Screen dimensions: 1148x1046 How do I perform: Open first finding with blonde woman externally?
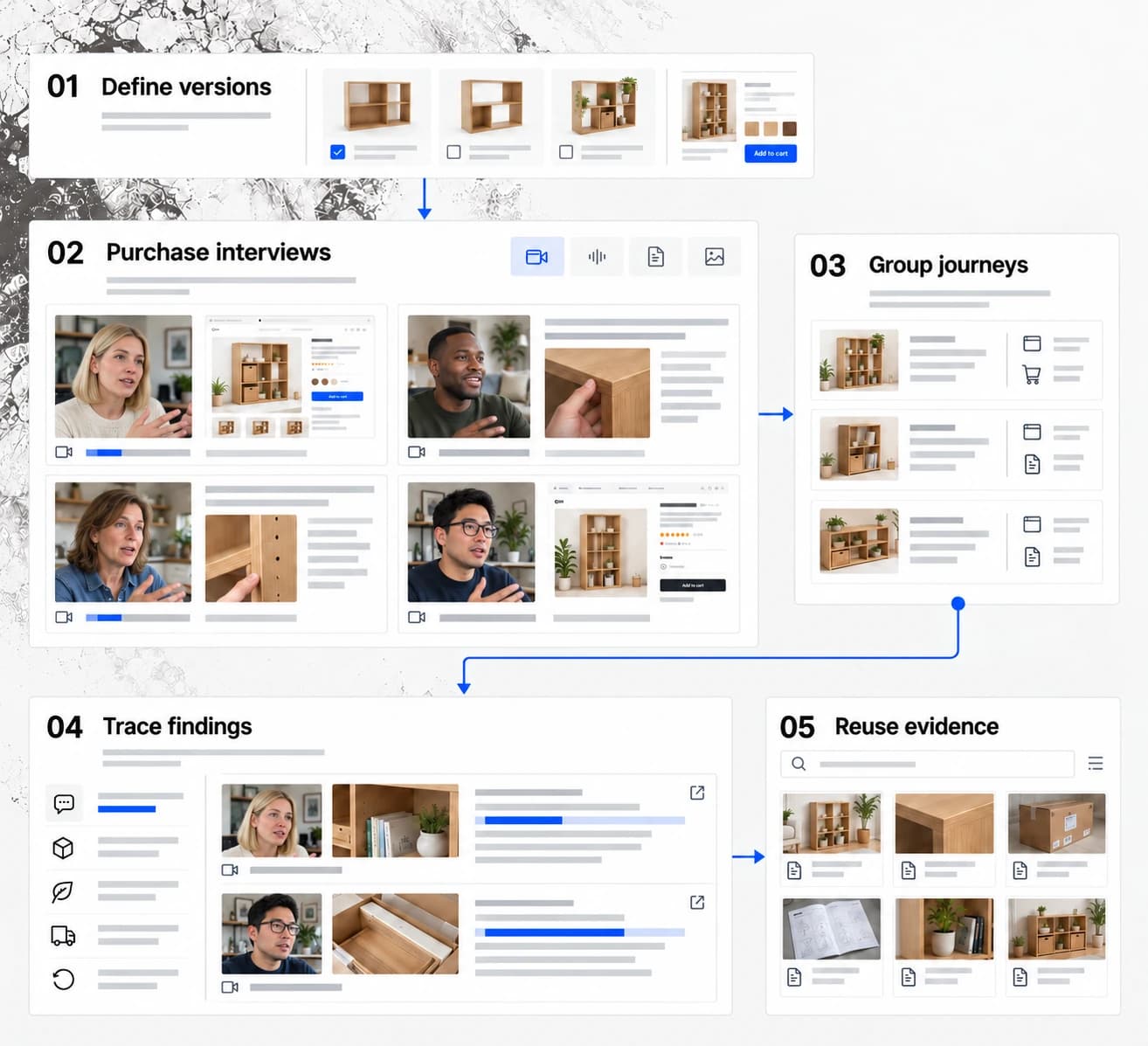coord(697,793)
